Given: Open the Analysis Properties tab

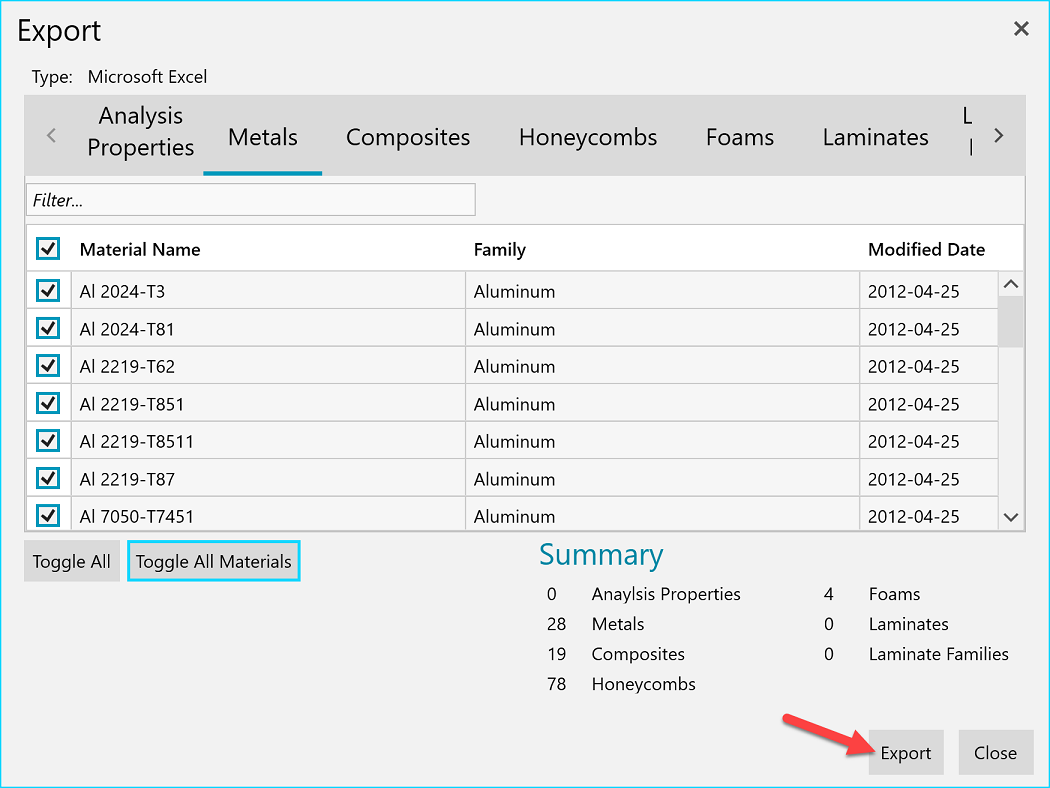Looking at the screenshot, I should (x=141, y=132).
